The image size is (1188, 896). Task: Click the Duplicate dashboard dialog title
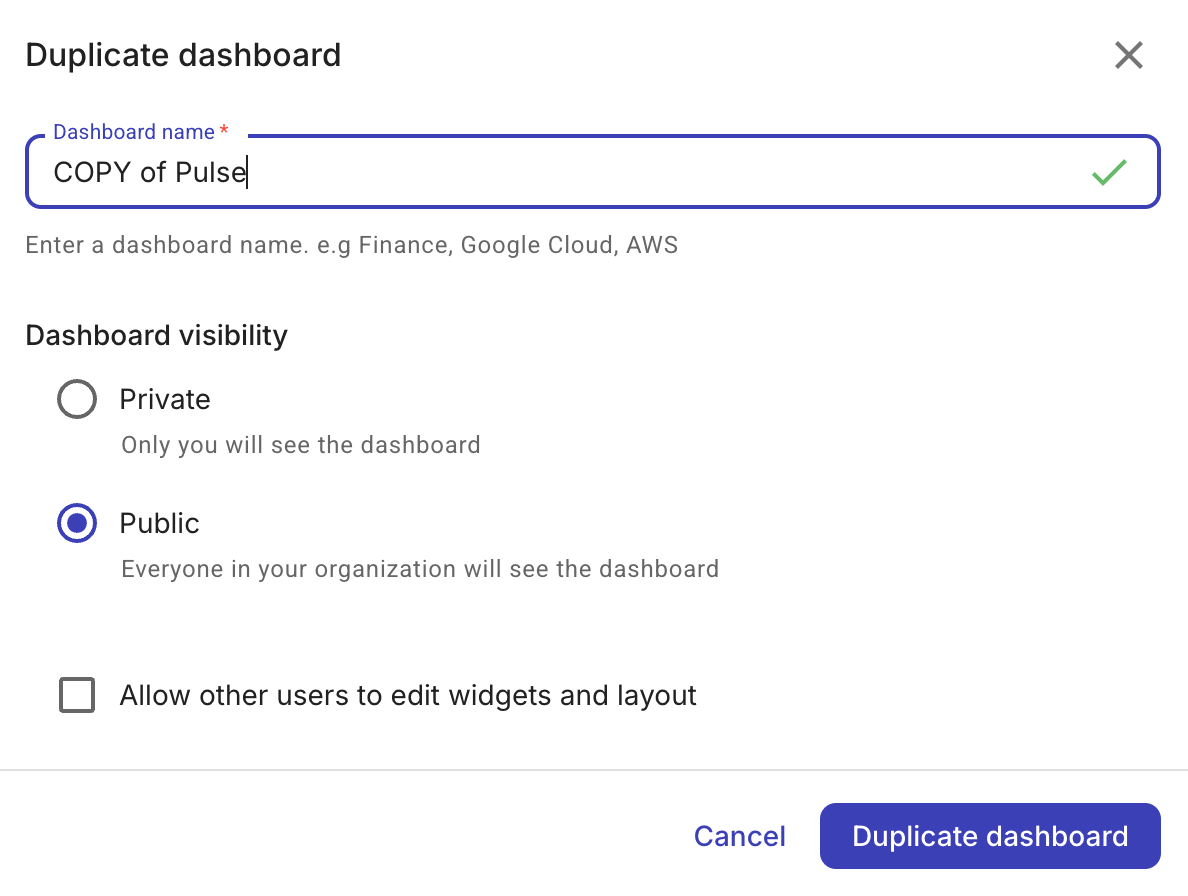pos(183,55)
